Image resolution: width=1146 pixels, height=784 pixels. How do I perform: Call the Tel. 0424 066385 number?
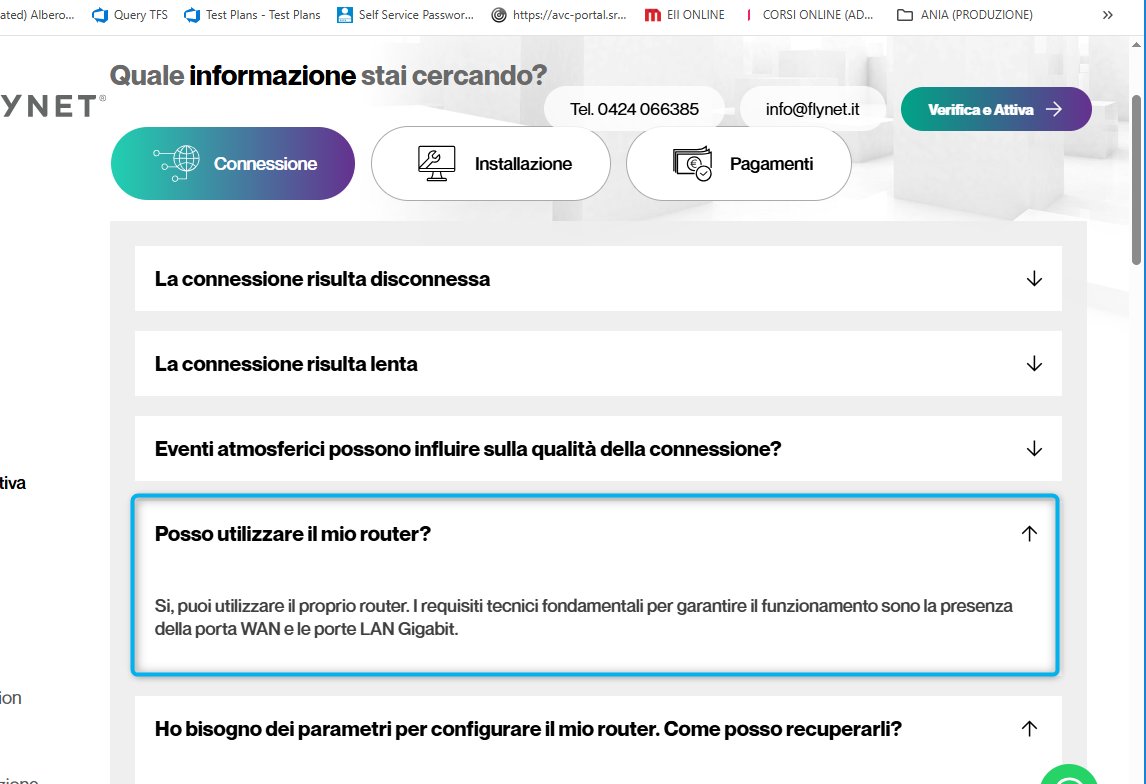pyautogui.click(x=634, y=109)
